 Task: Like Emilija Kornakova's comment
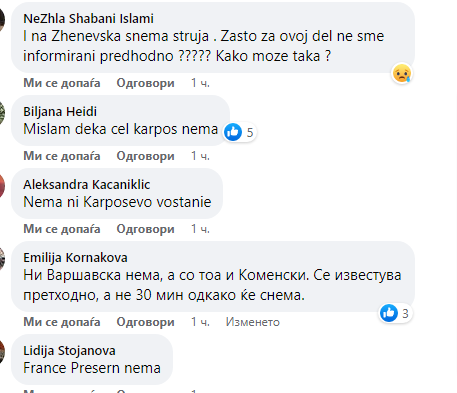click(x=62, y=322)
